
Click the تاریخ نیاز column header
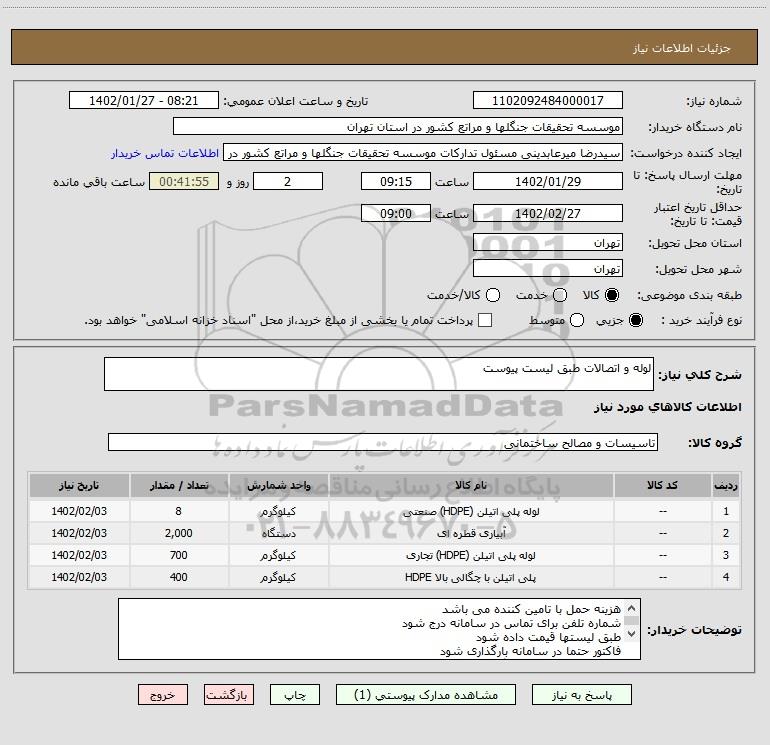(x=79, y=486)
